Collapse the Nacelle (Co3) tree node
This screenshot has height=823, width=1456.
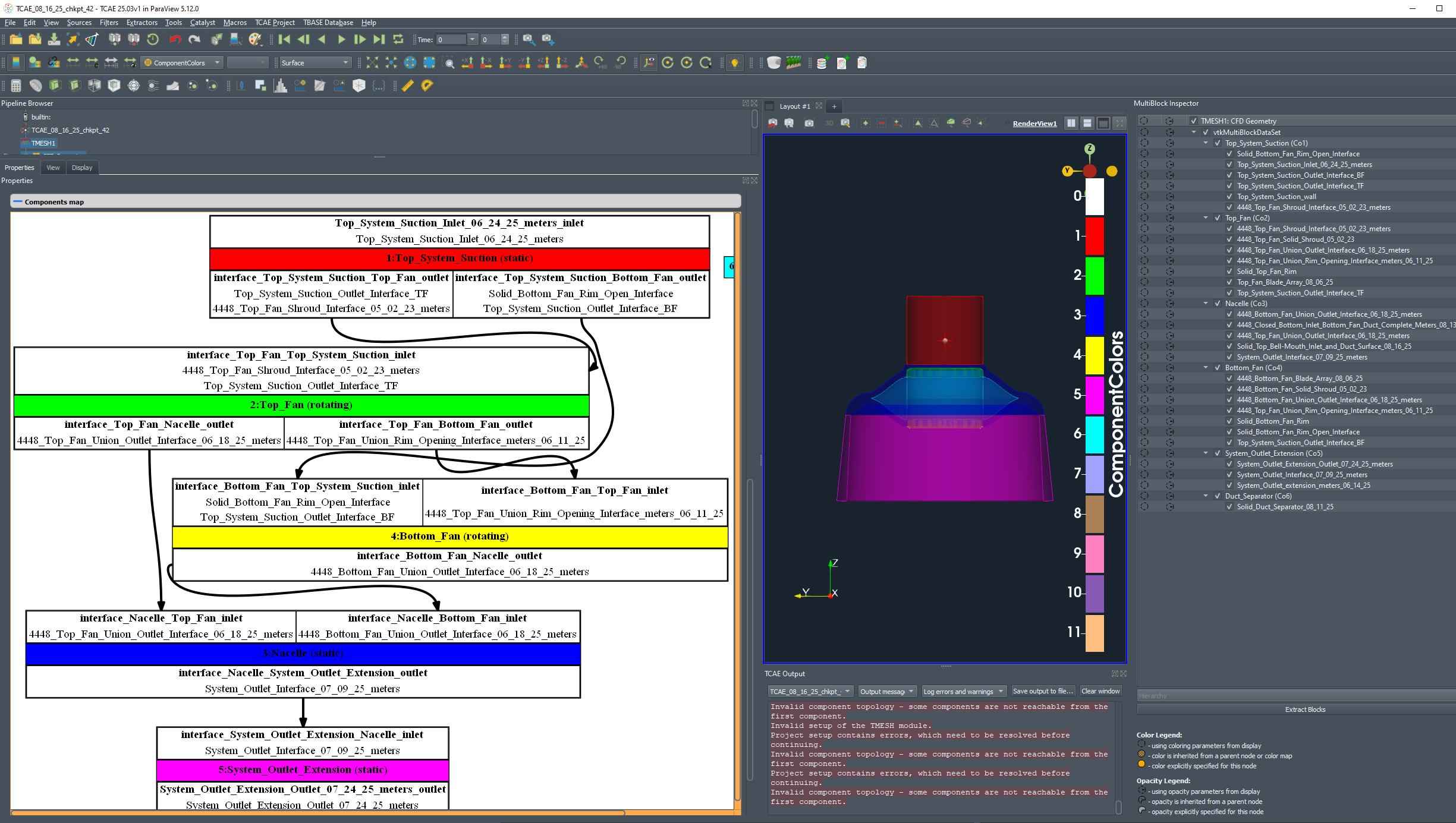coord(1206,304)
